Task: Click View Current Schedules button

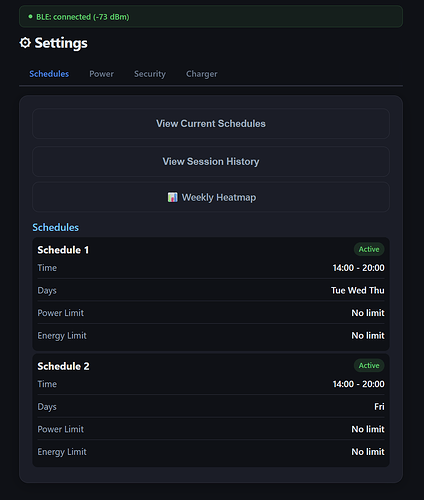Action: [211, 123]
